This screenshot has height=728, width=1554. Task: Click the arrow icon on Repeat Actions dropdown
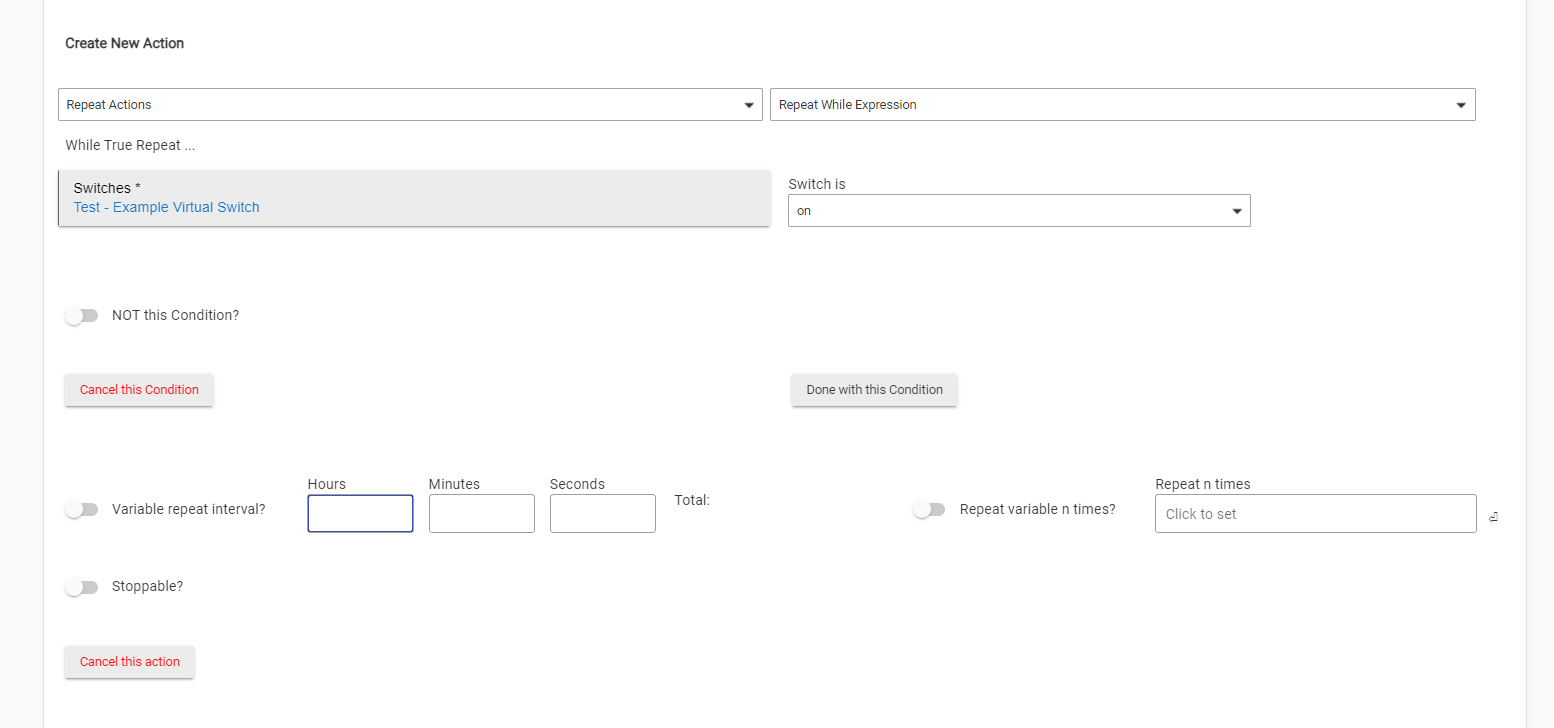coord(749,105)
